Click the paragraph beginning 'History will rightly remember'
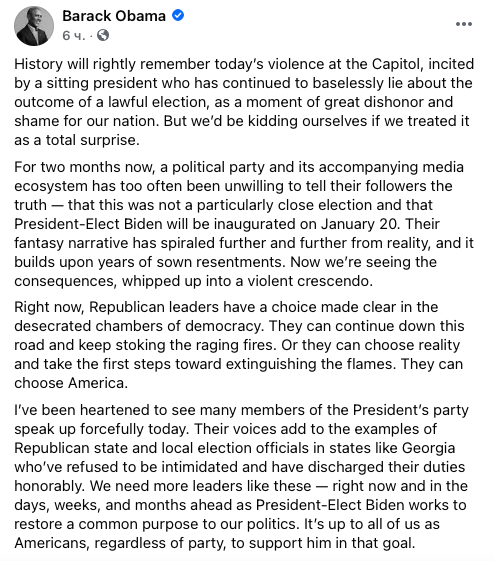This screenshot has width=494, height=561. [x=244, y=102]
